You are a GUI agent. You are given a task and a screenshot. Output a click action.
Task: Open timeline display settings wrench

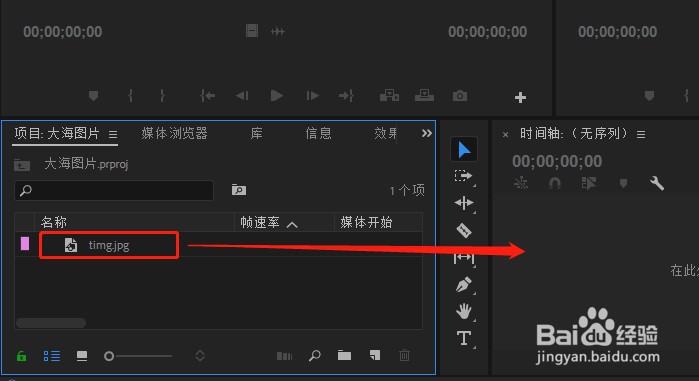pos(657,183)
